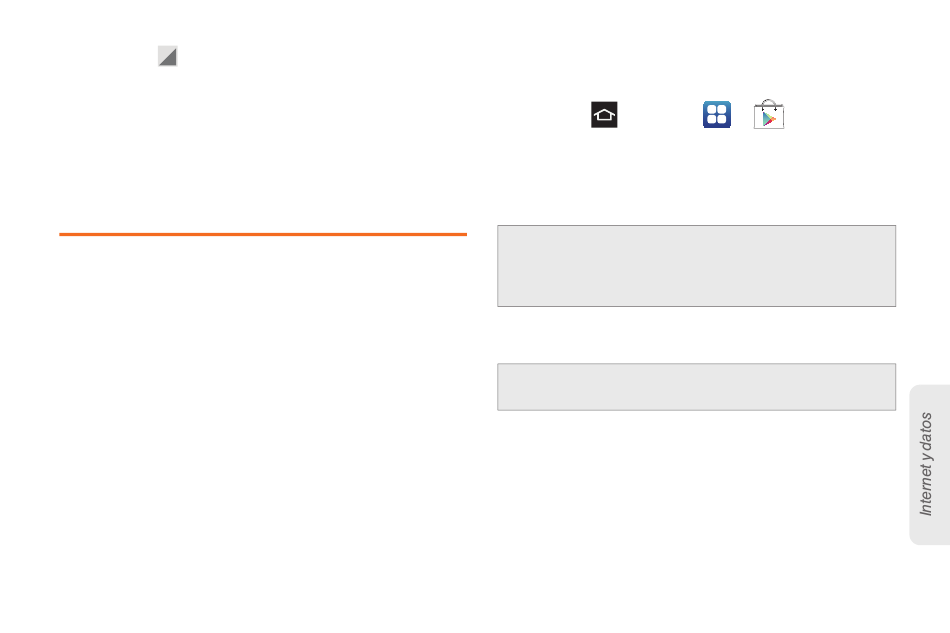This screenshot has height=633, width=950.
Task: Click the top-left white square of the apps grid icon
Action: point(712,110)
